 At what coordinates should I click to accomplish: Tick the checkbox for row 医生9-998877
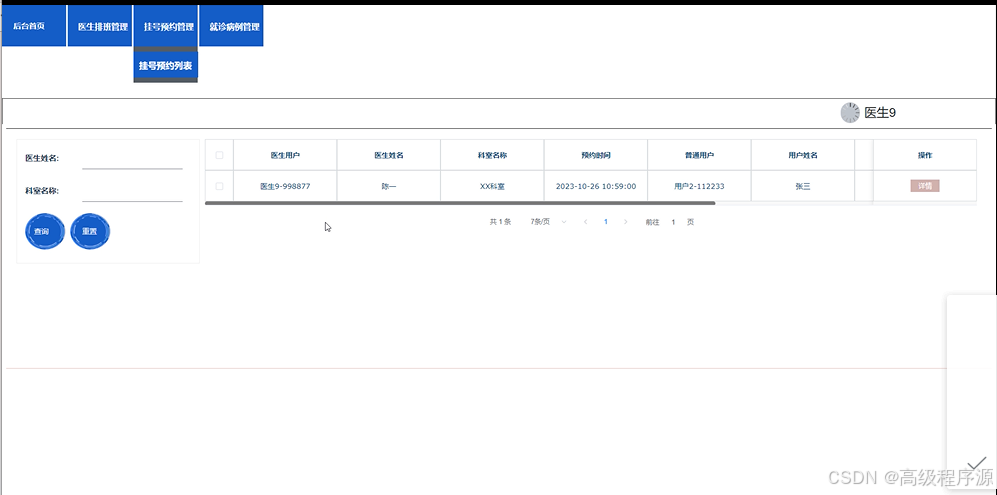(x=219, y=186)
